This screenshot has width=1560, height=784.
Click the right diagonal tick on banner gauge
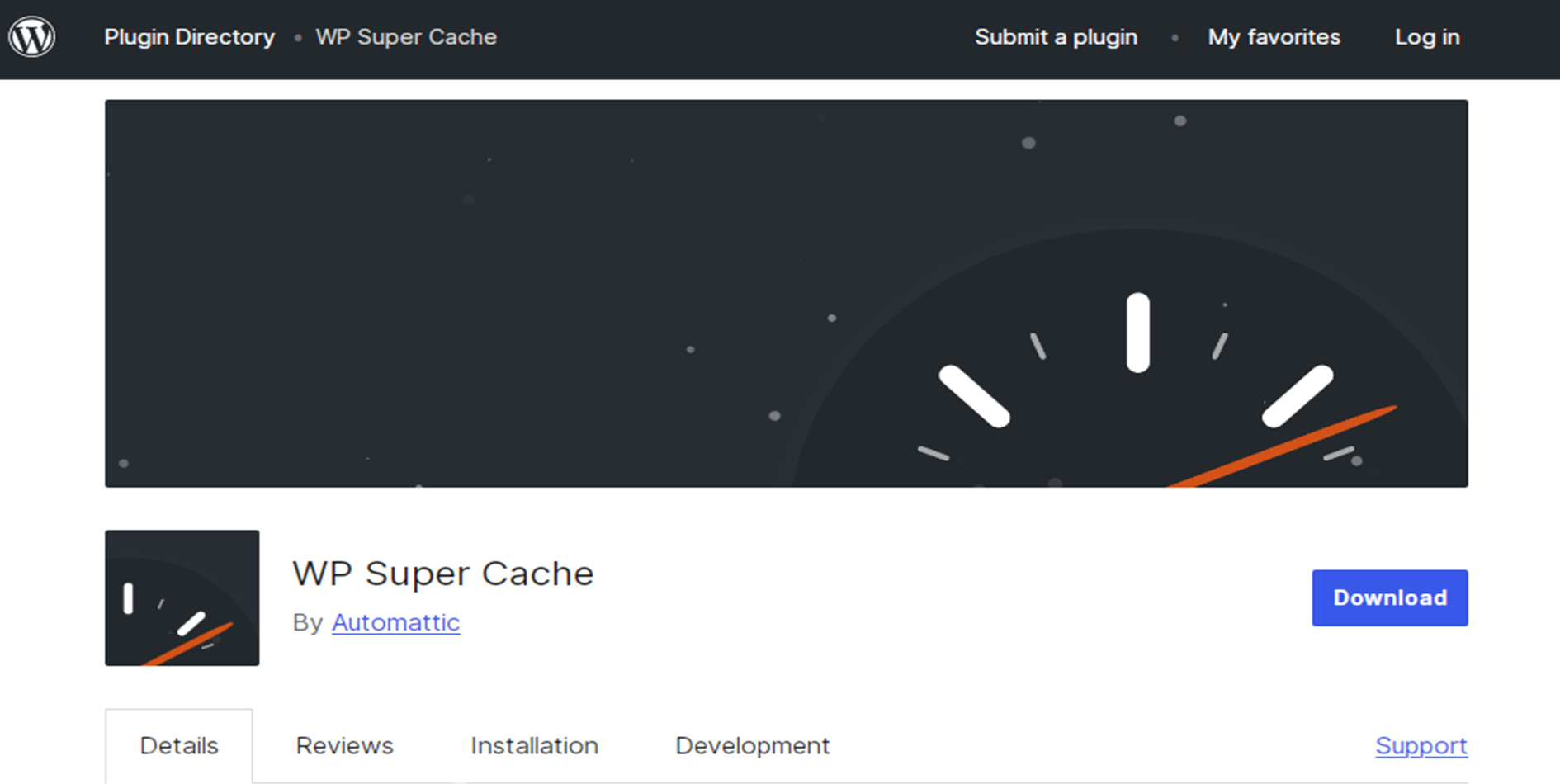(1297, 397)
